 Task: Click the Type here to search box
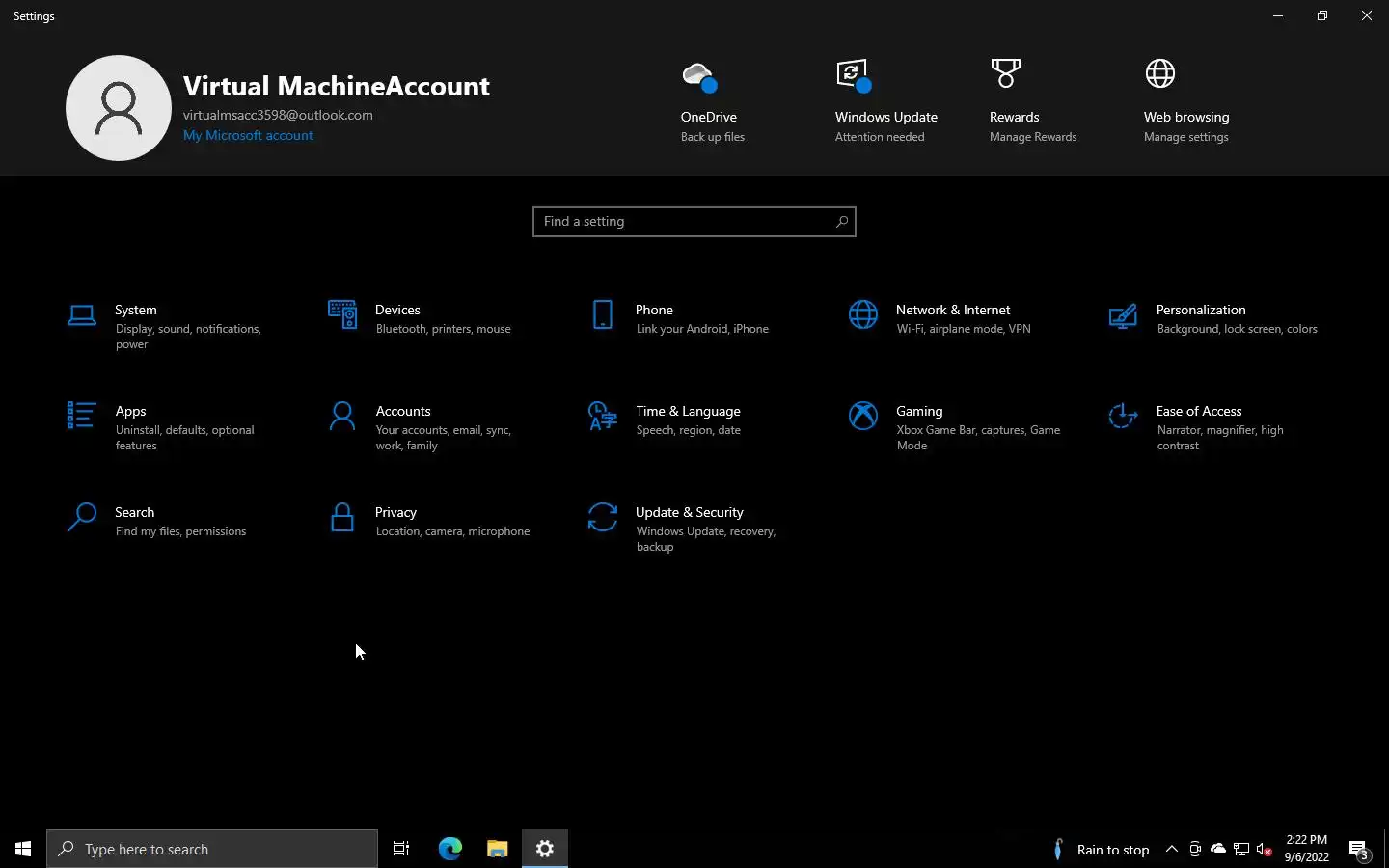click(212, 849)
